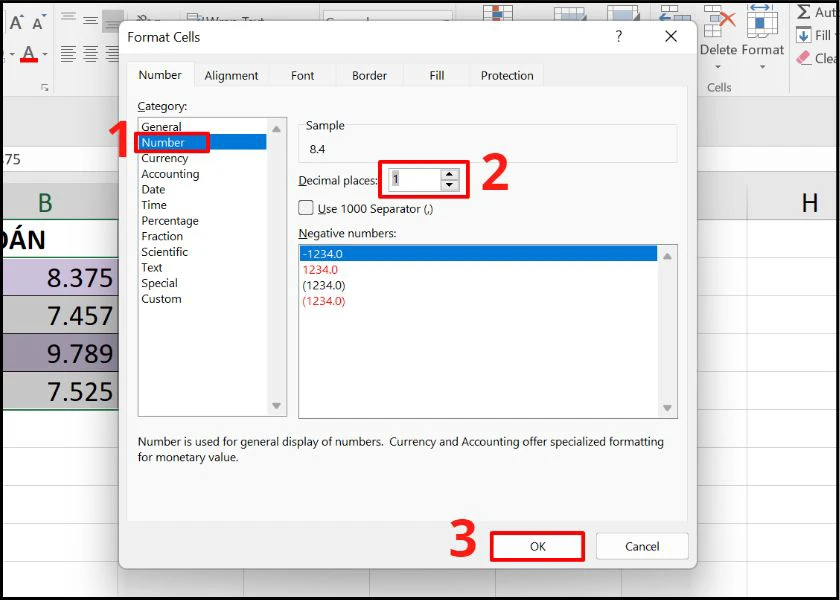Select Time category

tap(202, 205)
